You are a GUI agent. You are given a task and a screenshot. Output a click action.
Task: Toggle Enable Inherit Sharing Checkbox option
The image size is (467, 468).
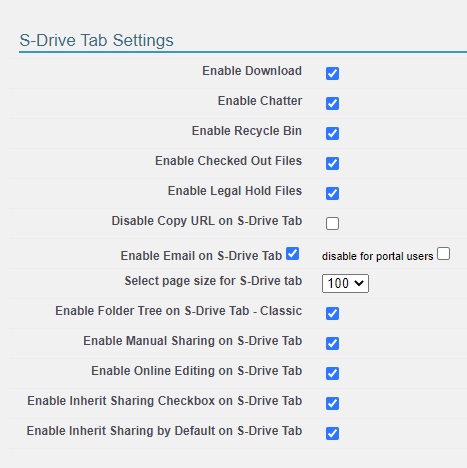click(x=332, y=403)
